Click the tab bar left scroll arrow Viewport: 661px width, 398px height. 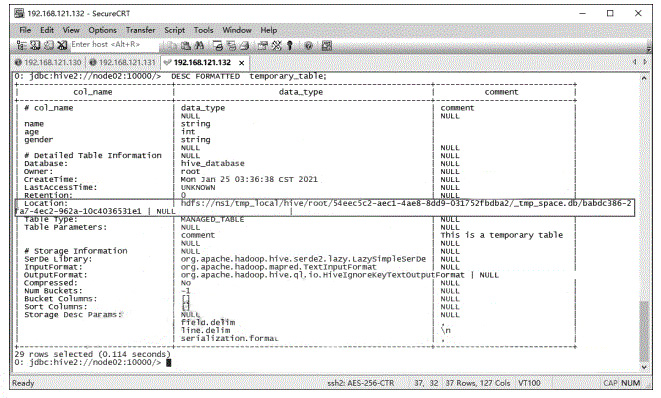(x=635, y=62)
